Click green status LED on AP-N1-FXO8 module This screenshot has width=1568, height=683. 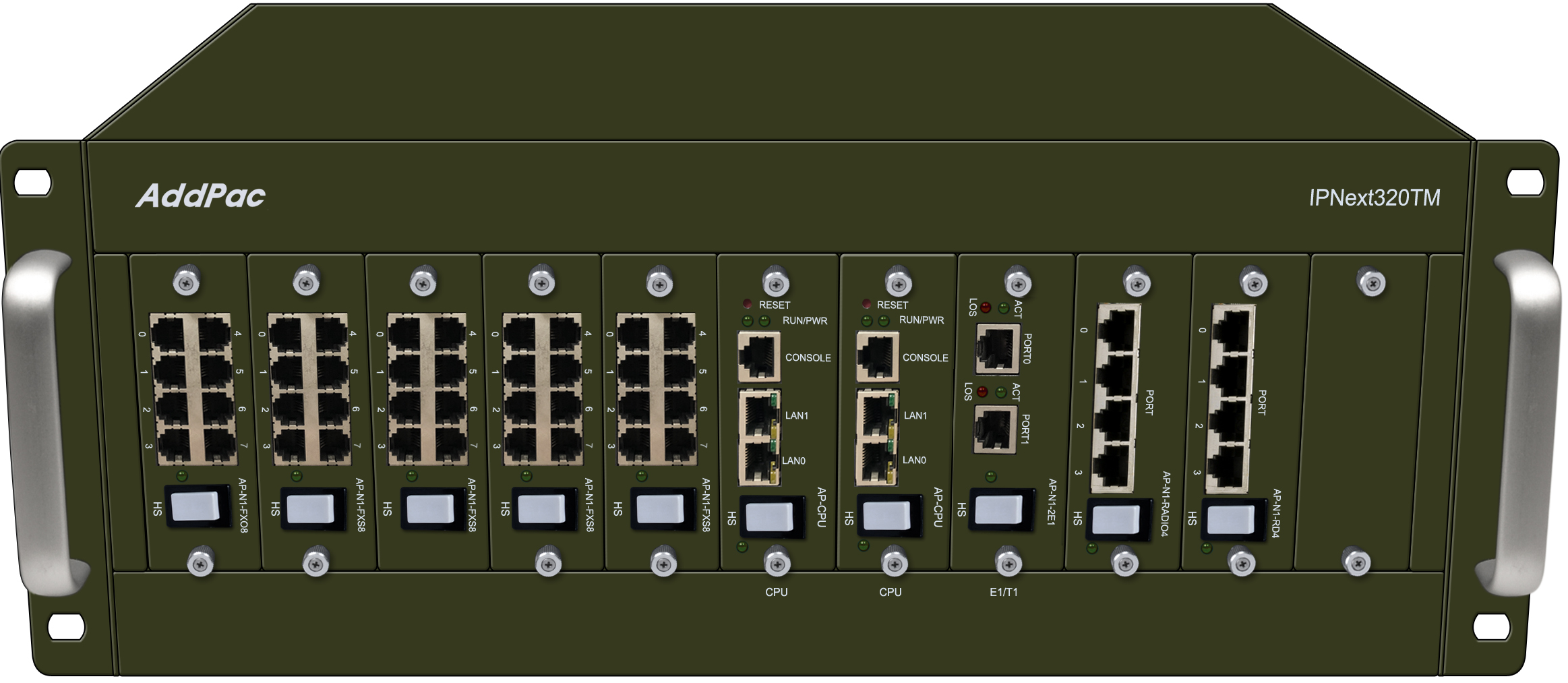point(181,476)
